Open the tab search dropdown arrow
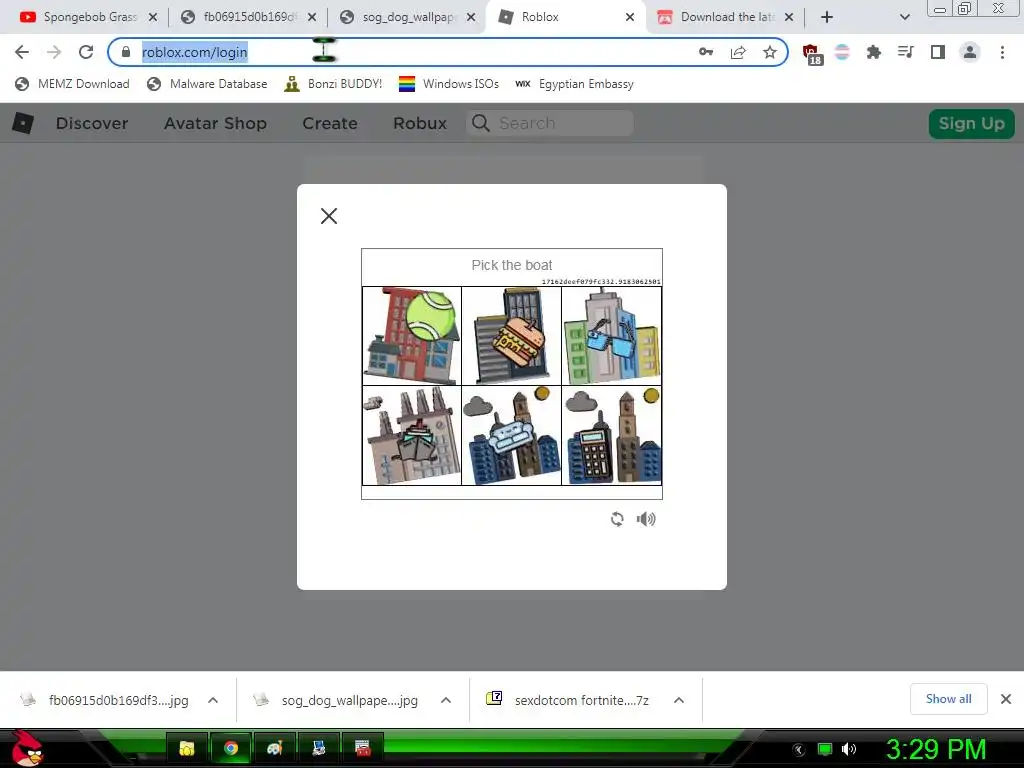 pos(904,17)
